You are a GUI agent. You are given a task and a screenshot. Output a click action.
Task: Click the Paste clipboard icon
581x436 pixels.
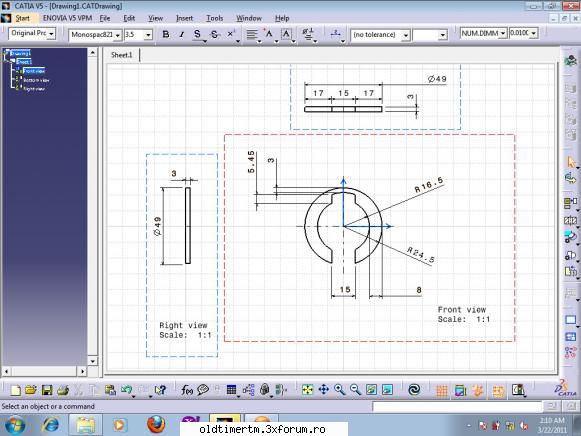[x=110, y=390]
